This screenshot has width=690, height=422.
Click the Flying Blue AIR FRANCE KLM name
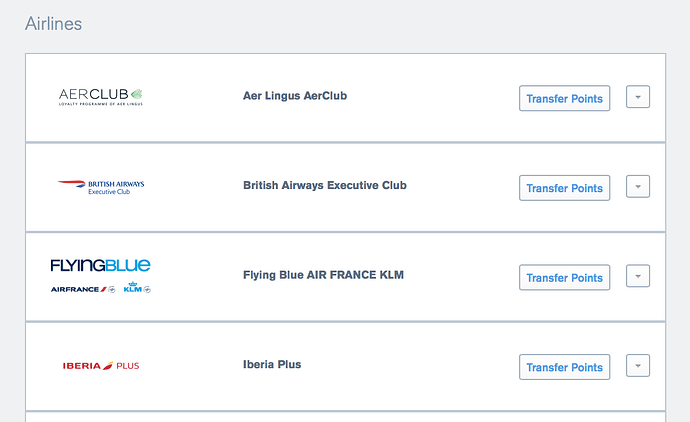(323, 275)
